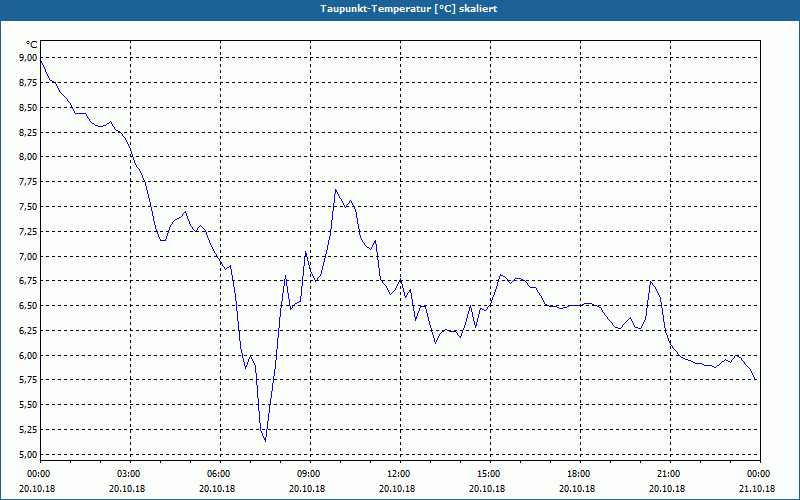Click the 20.10.18 date under 12:00
This screenshot has height=500, width=800.
397,488
